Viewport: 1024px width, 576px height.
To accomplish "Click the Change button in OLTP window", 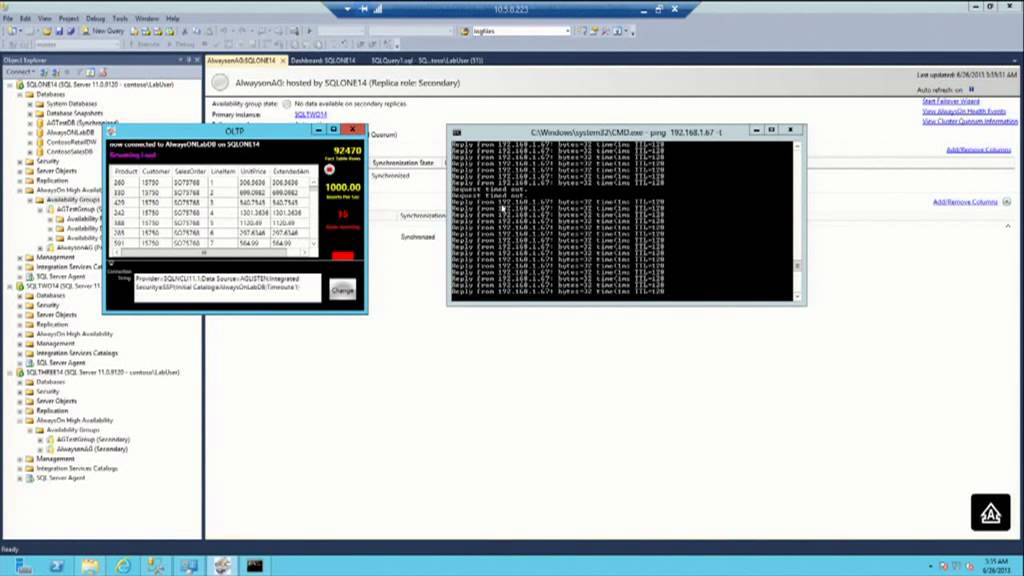I will (343, 290).
